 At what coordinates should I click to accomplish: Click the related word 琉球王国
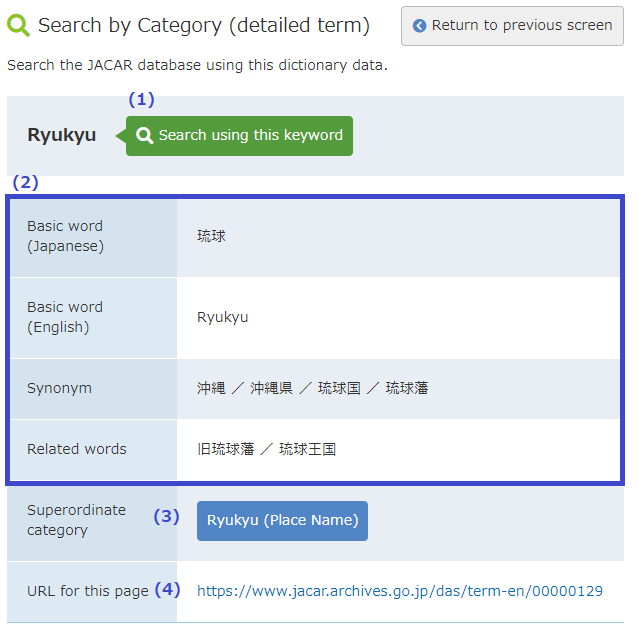tap(307, 449)
